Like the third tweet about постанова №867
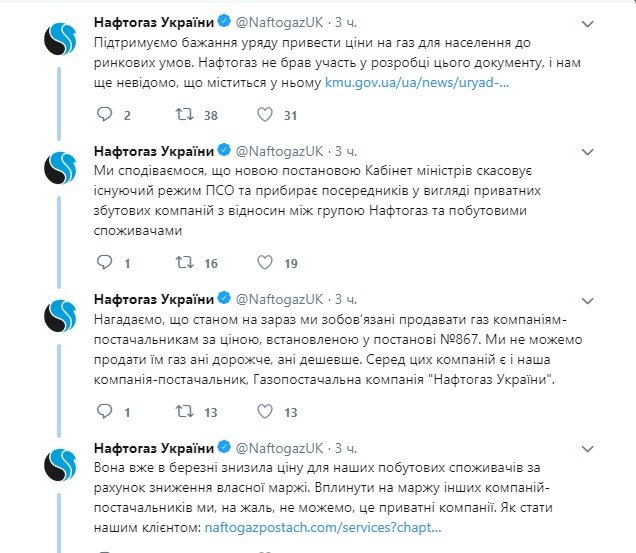The height and width of the screenshot is (553, 636). pos(265,412)
